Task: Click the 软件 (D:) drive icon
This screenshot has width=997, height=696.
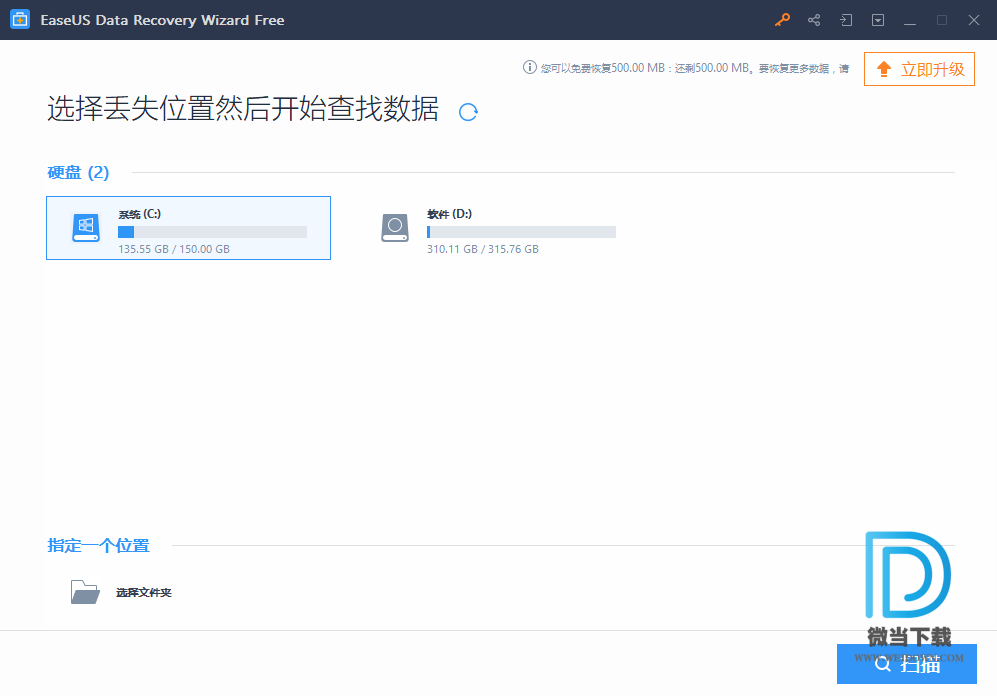Action: [x=395, y=228]
